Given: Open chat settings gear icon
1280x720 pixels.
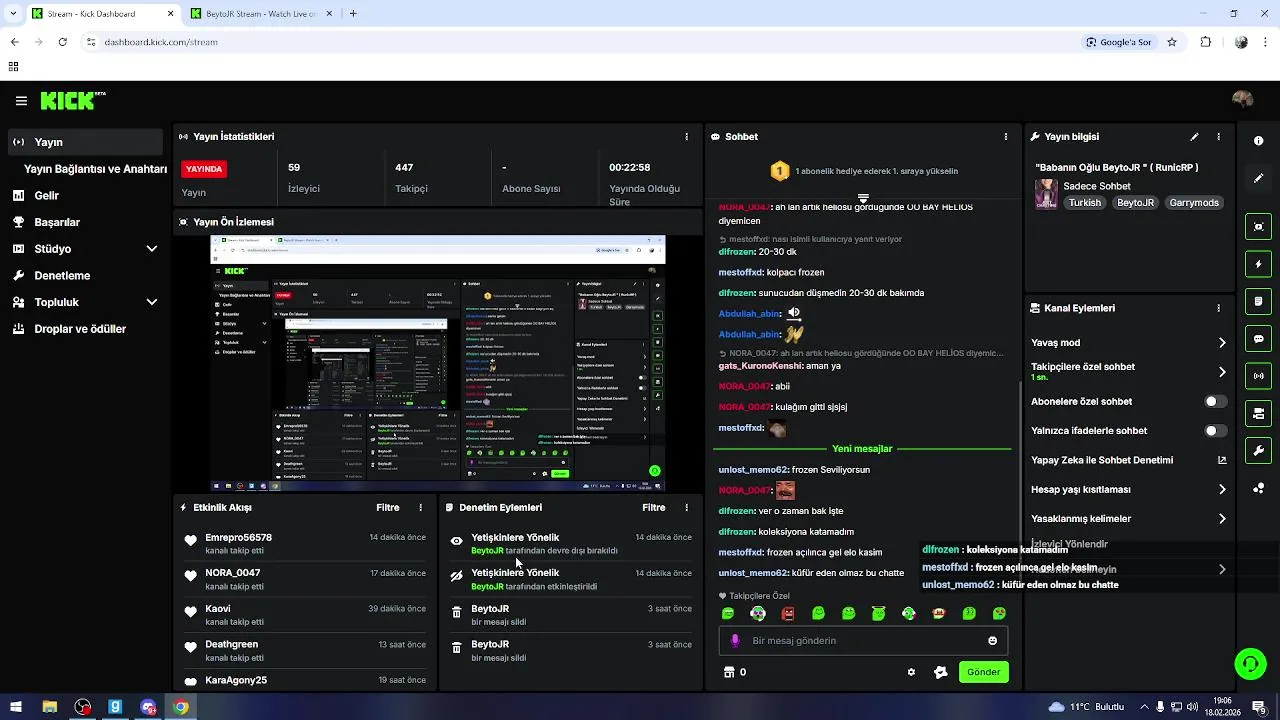Looking at the screenshot, I should click(x=911, y=672).
